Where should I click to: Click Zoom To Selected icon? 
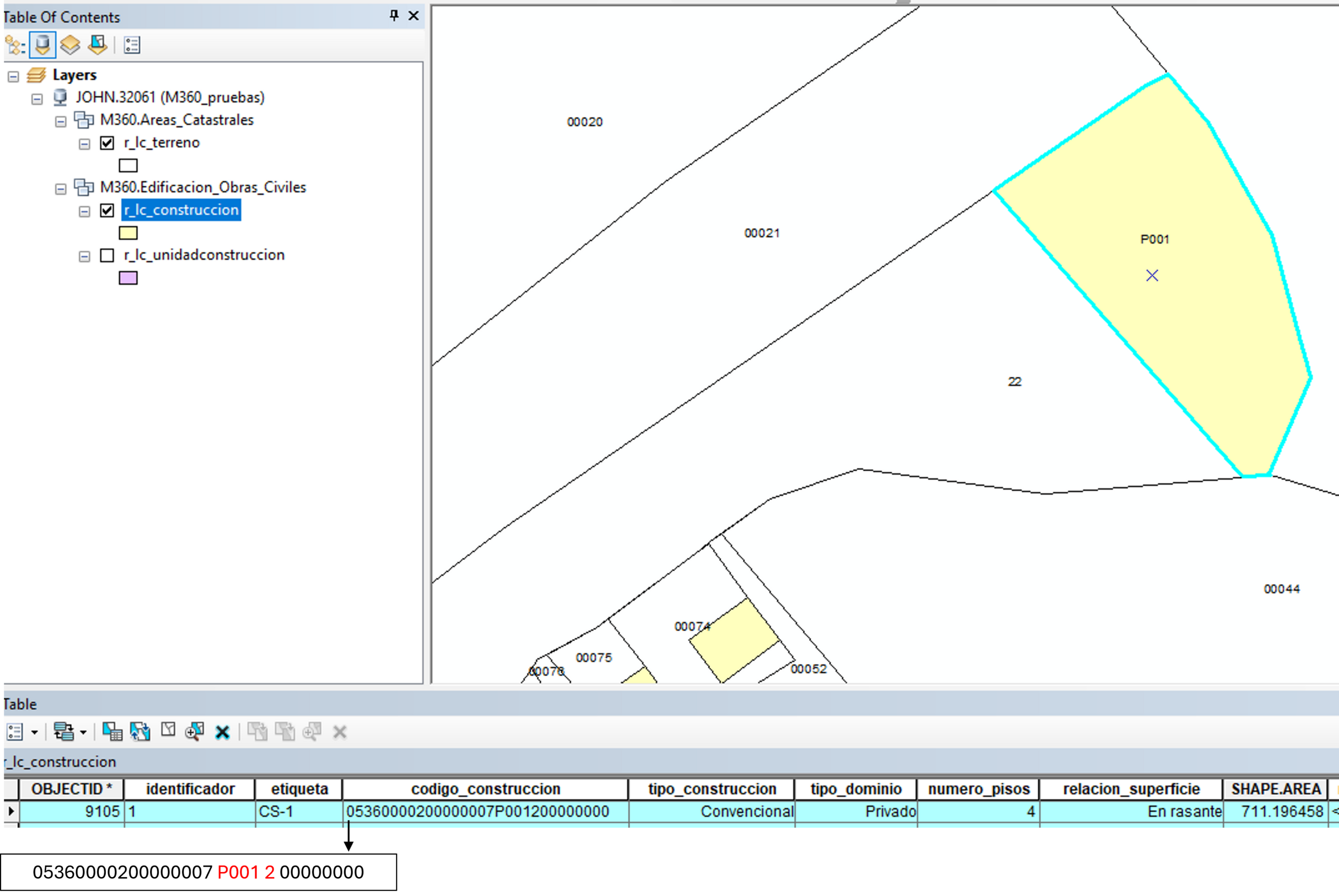[x=195, y=731]
